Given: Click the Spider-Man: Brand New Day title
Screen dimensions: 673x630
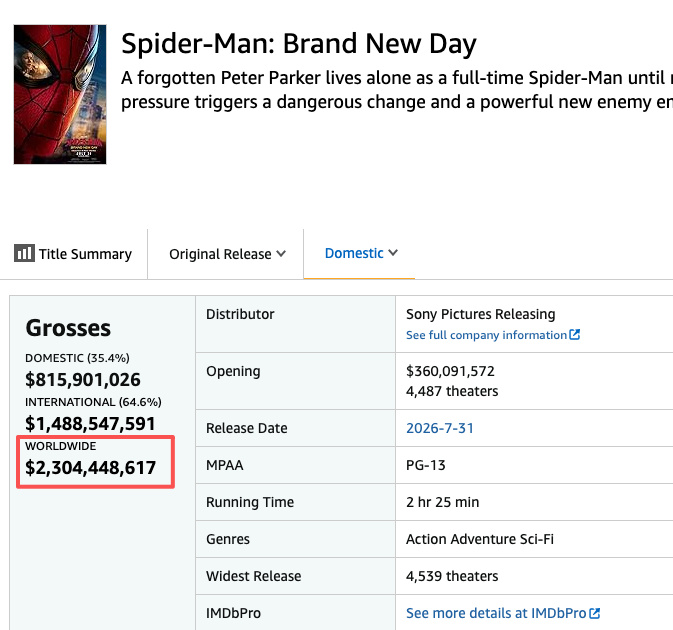Looking at the screenshot, I should coord(299,44).
